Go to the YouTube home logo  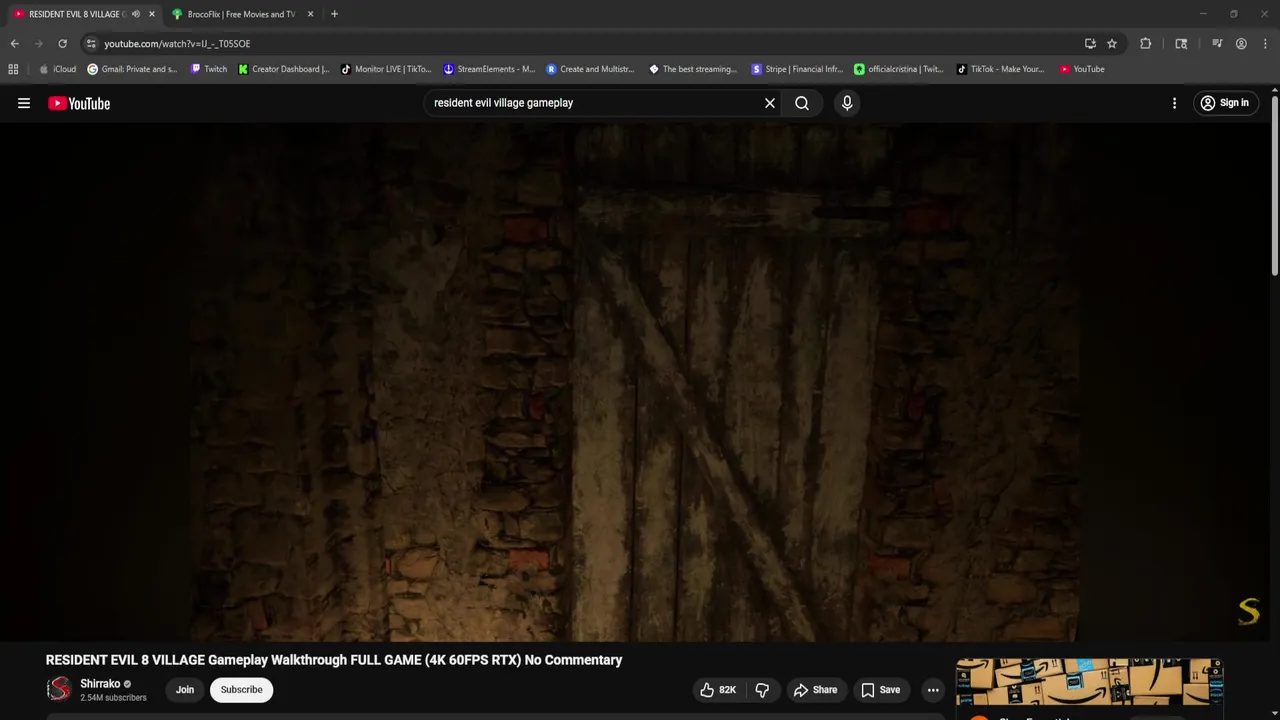point(79,103)
